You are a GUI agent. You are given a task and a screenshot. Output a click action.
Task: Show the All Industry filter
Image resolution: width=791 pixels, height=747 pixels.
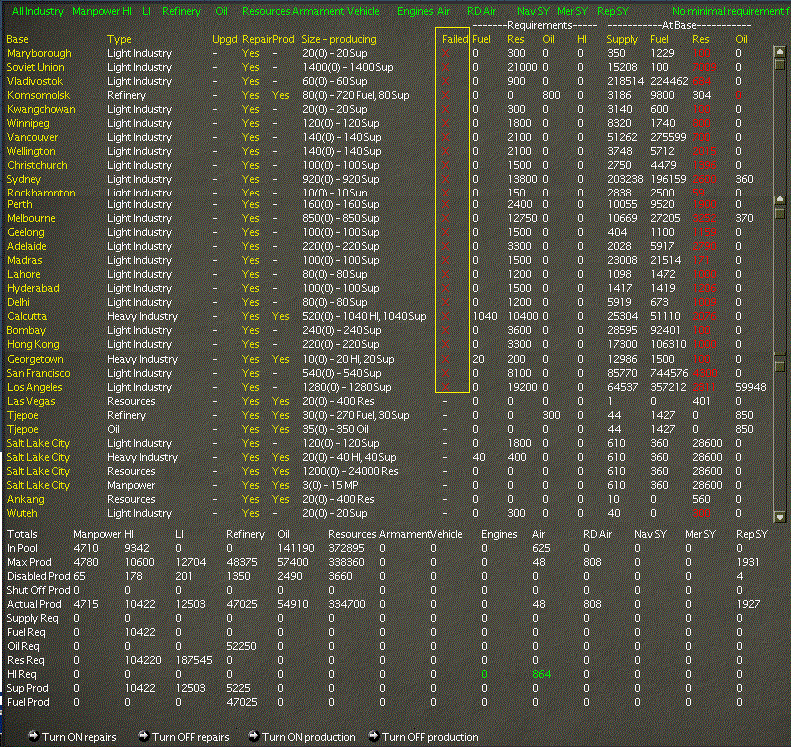click(38, 11)
